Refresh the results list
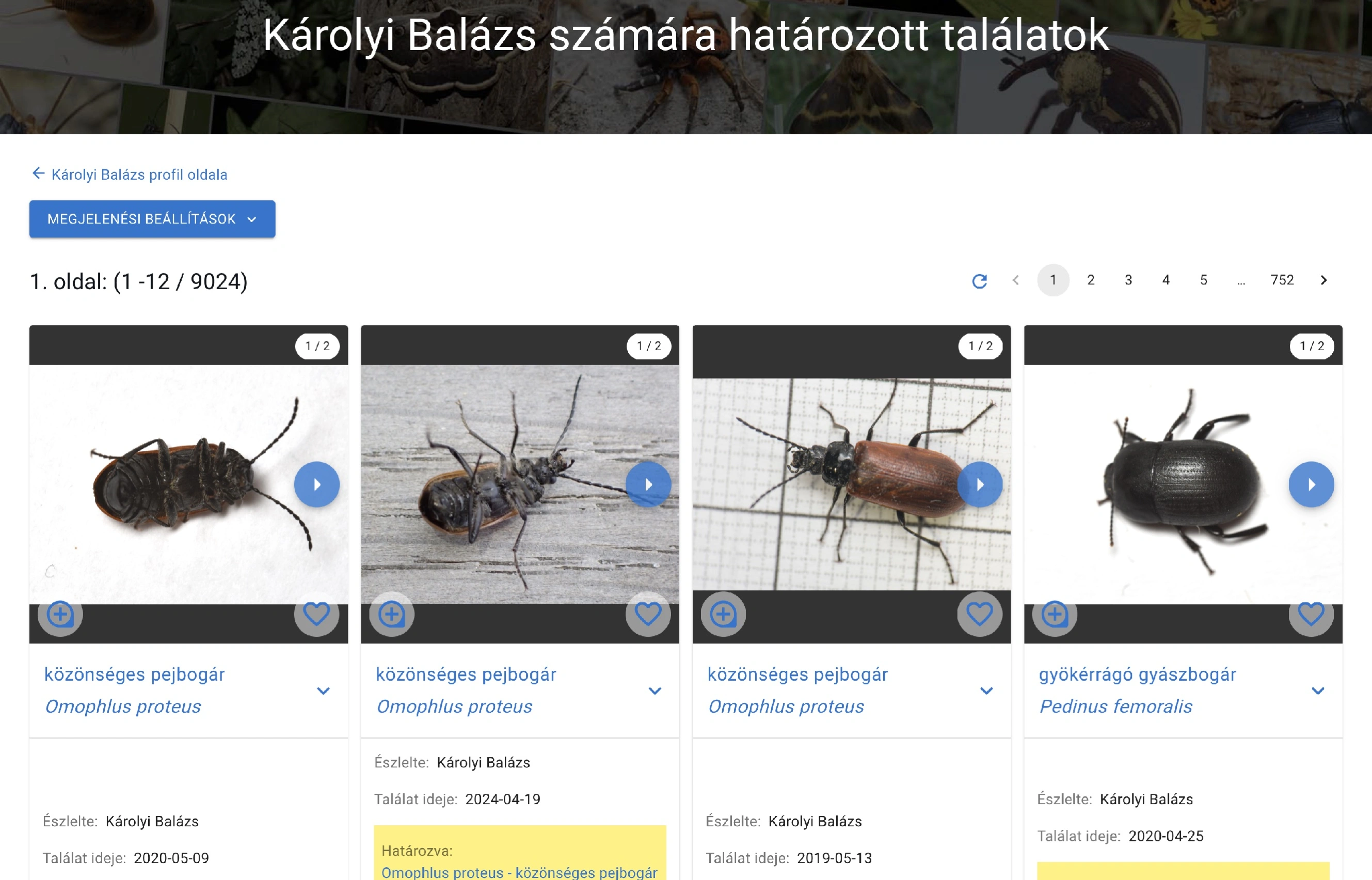 click(980, 280)
